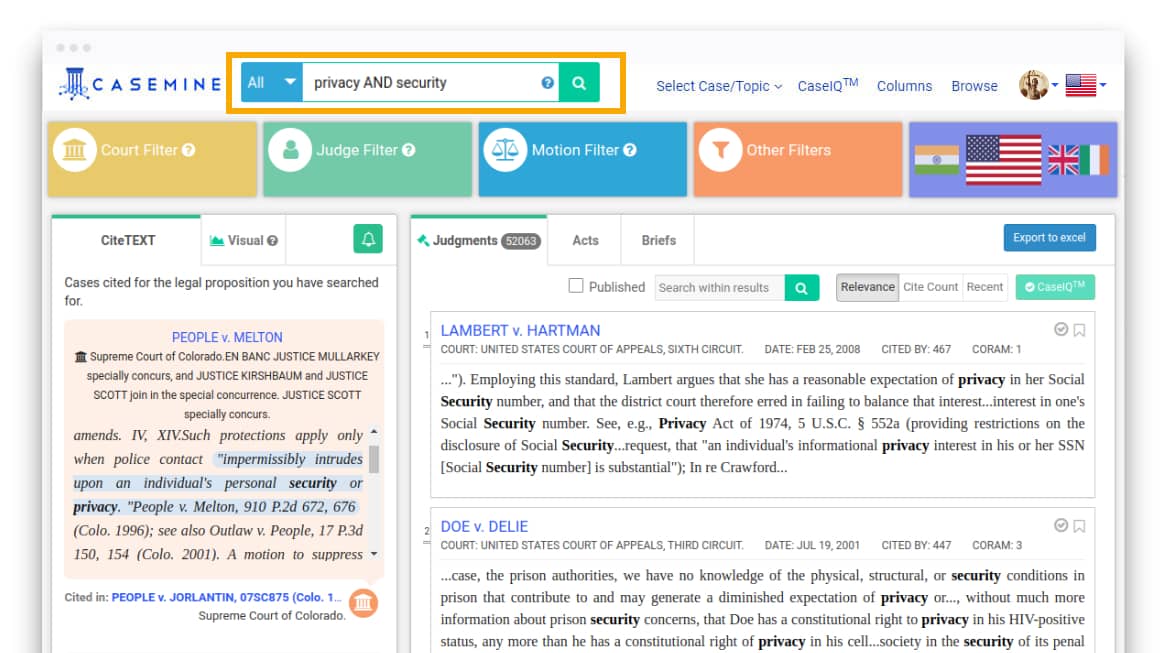Bookmark the LAMBERT v. HARTMAN case
The width and height of the screenshot is (1162, 653).
click(1079, 330)
